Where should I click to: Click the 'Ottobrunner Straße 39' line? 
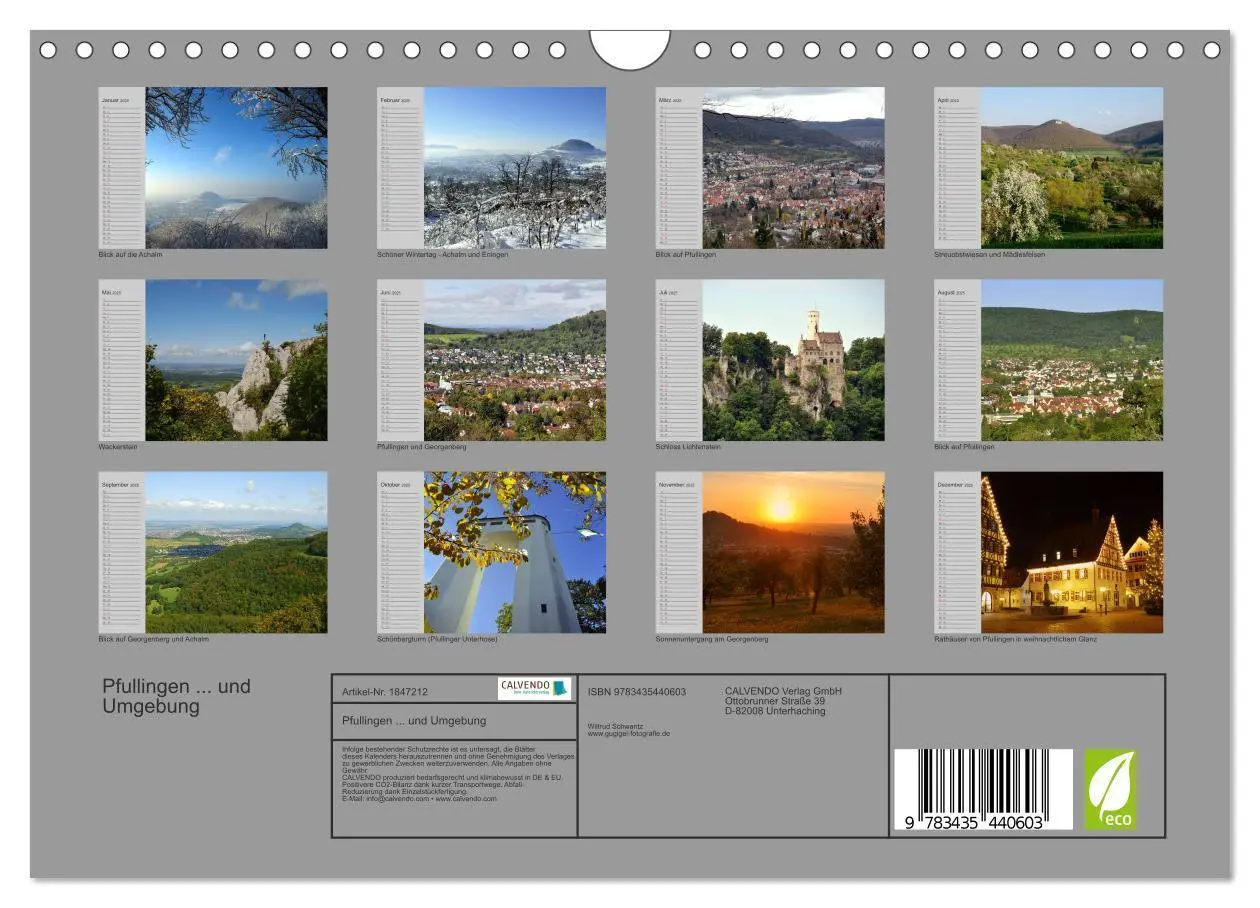click(x=775, y=701)
